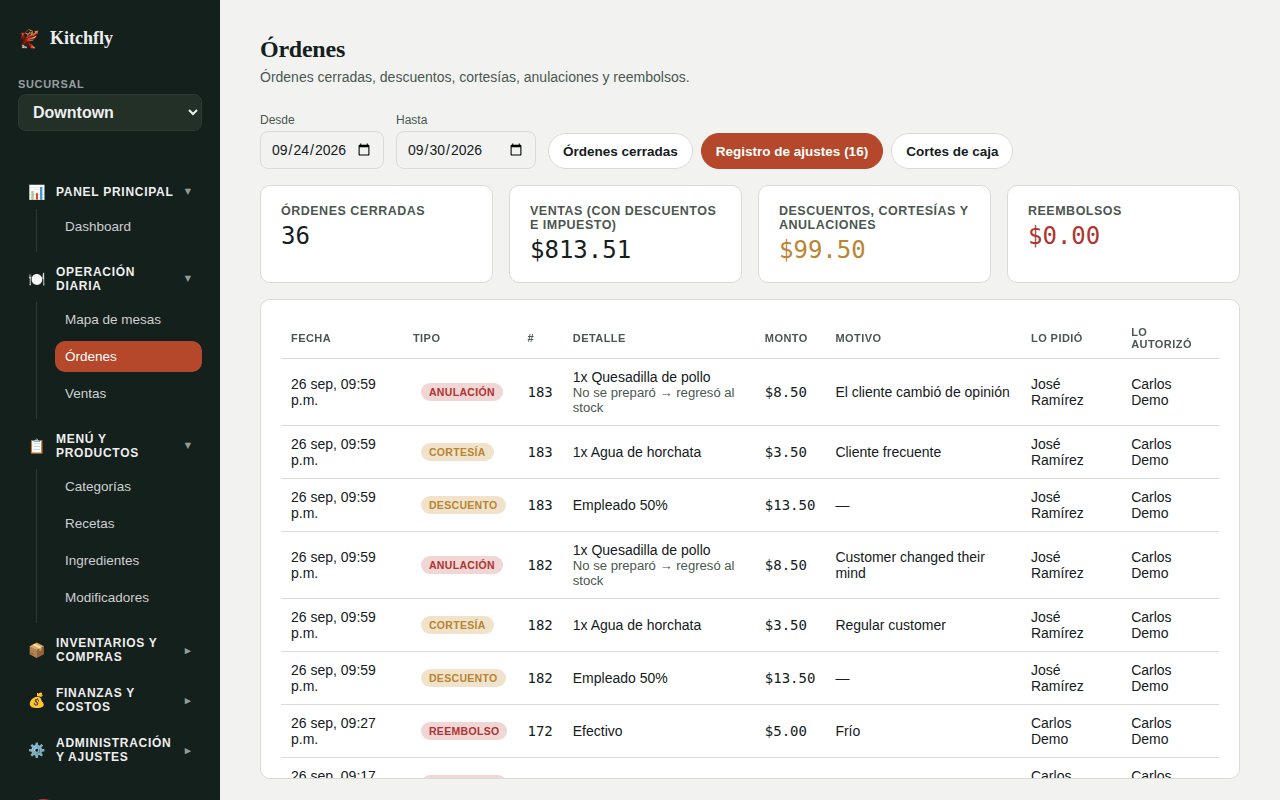The image size is (1280, 800).
Task: Select the Registro de ajustes (16) tab
Action: tap(792, 151)
